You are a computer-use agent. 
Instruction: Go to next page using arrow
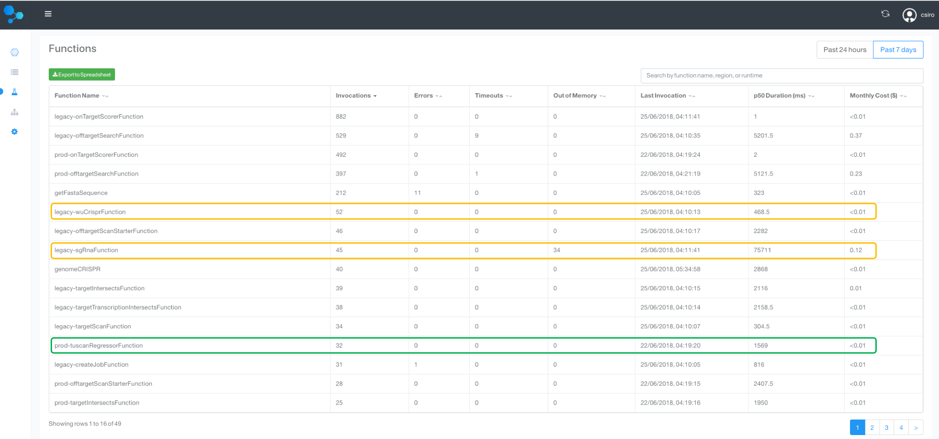click(916, 427)
